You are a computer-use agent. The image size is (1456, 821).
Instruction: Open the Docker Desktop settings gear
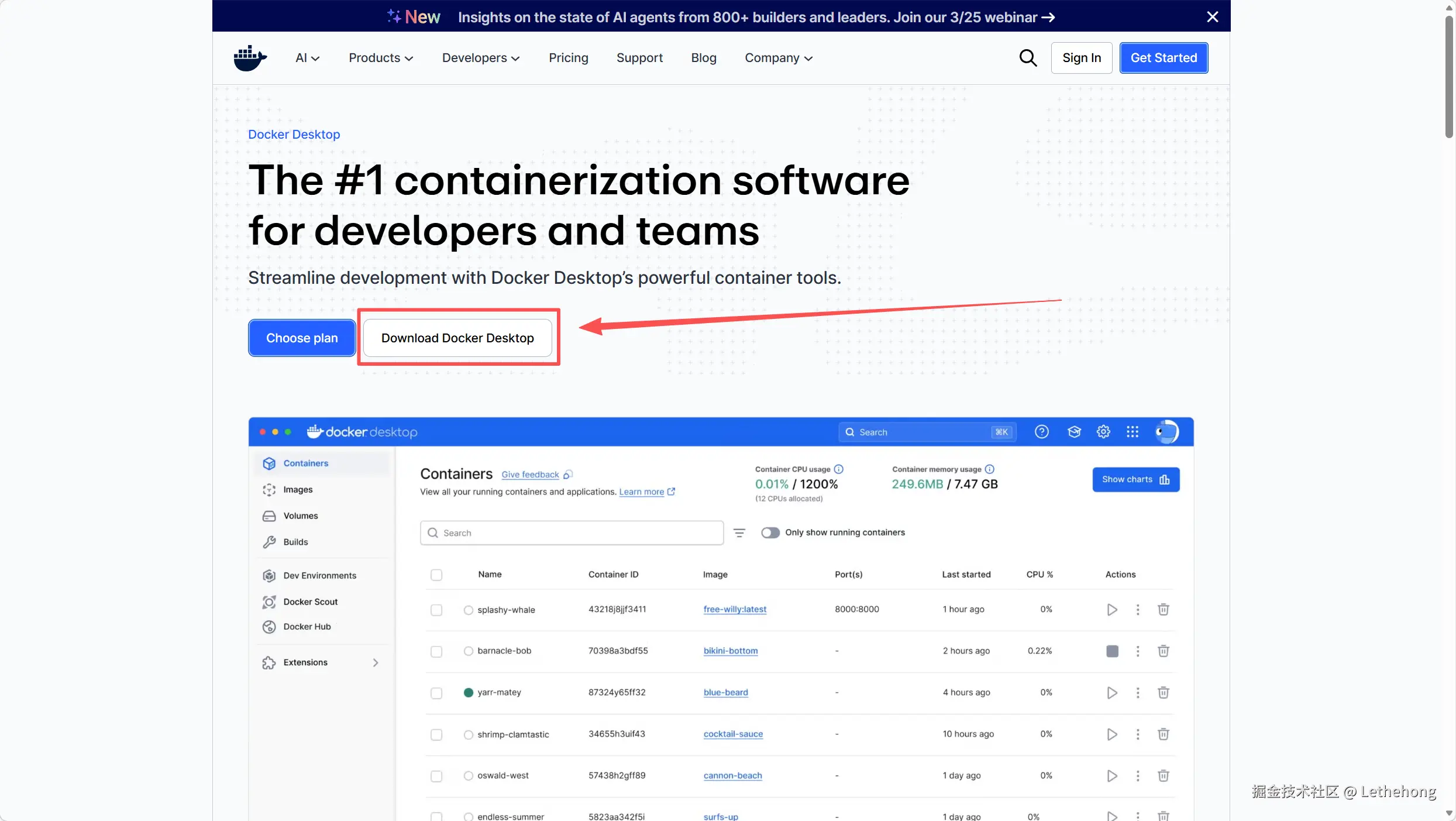(x=1103, y=432)
